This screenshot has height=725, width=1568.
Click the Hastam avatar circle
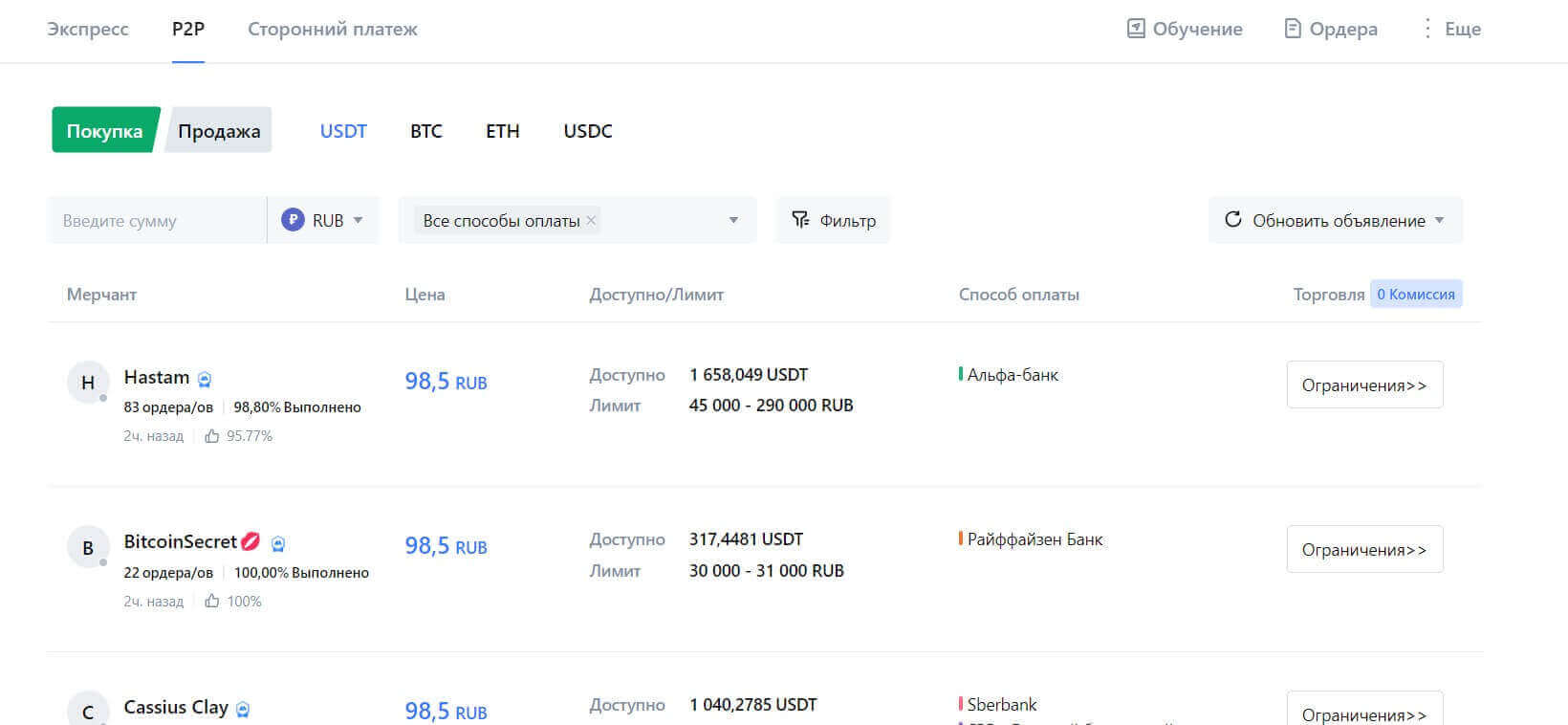88,383
